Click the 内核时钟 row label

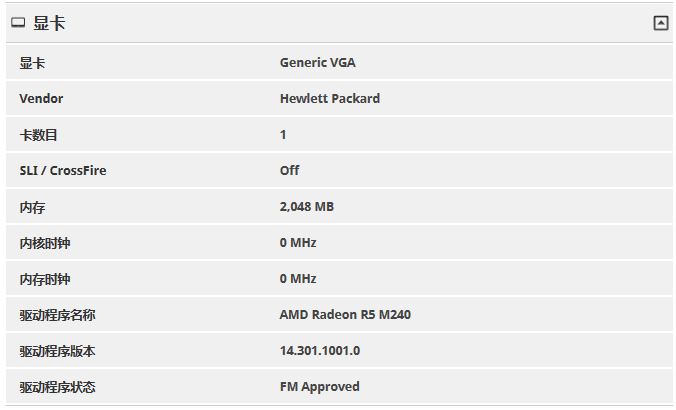point(45,243)
